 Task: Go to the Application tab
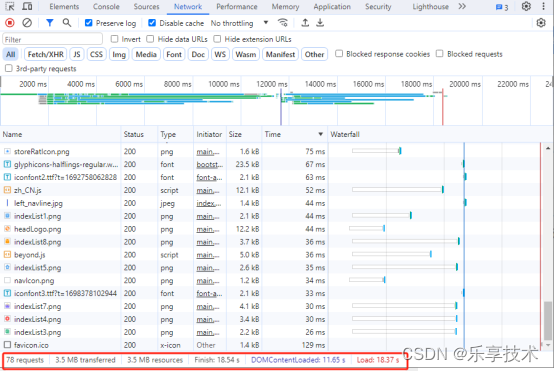[x=332, y=7]
